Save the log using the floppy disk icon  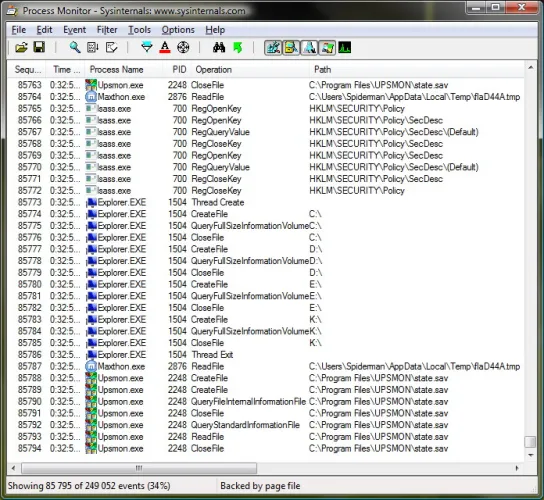pos(39,47)
